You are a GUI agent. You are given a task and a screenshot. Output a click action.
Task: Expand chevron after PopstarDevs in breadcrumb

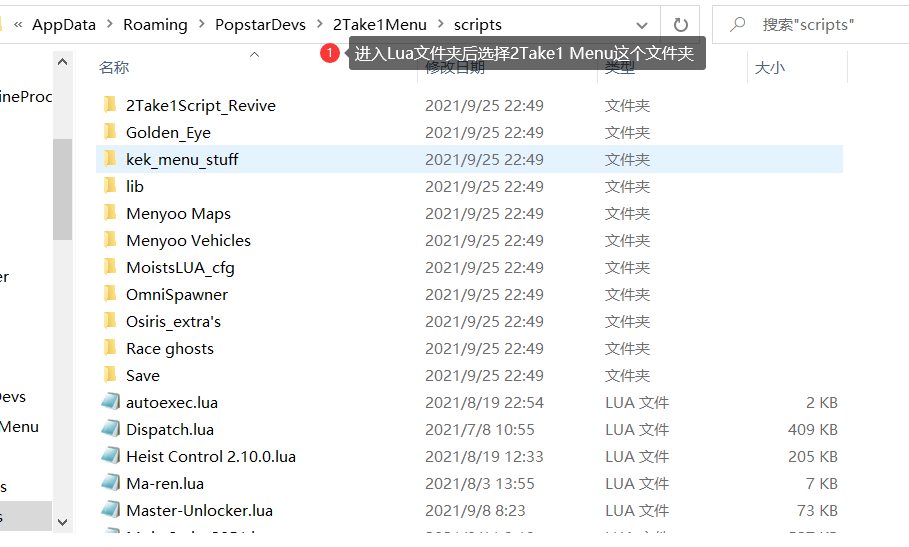pos(319,24)
